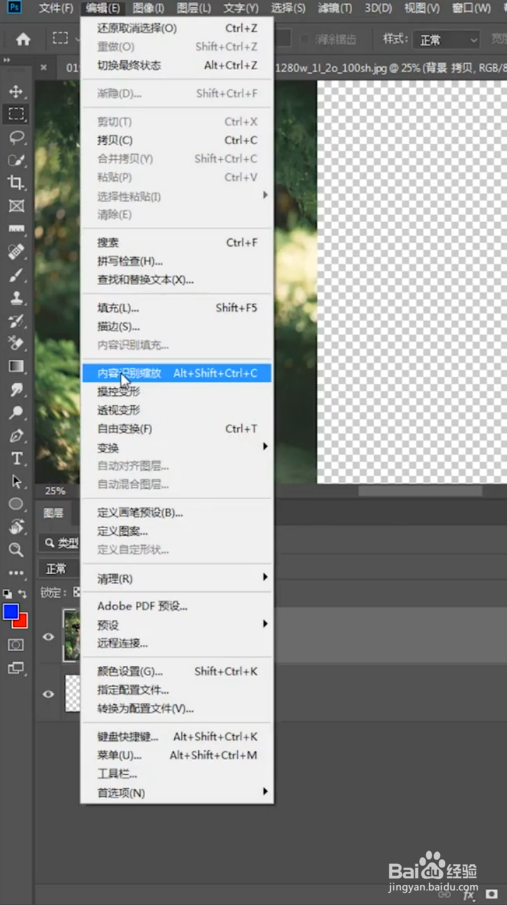Choose 还原取消选择(O) menu item
The height and width of the screenshot is (905, 507).
pyautogui.click(x=177, y=28)
